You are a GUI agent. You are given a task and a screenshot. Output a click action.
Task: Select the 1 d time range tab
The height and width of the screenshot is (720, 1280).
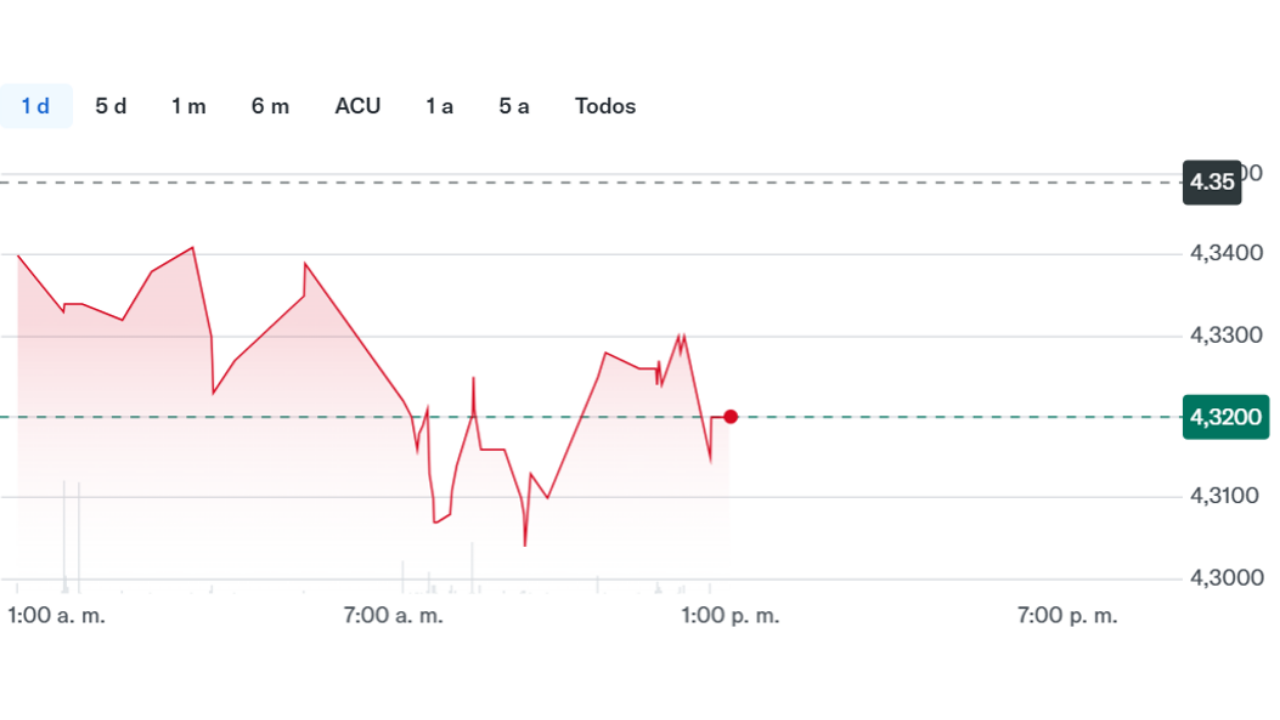36,106
